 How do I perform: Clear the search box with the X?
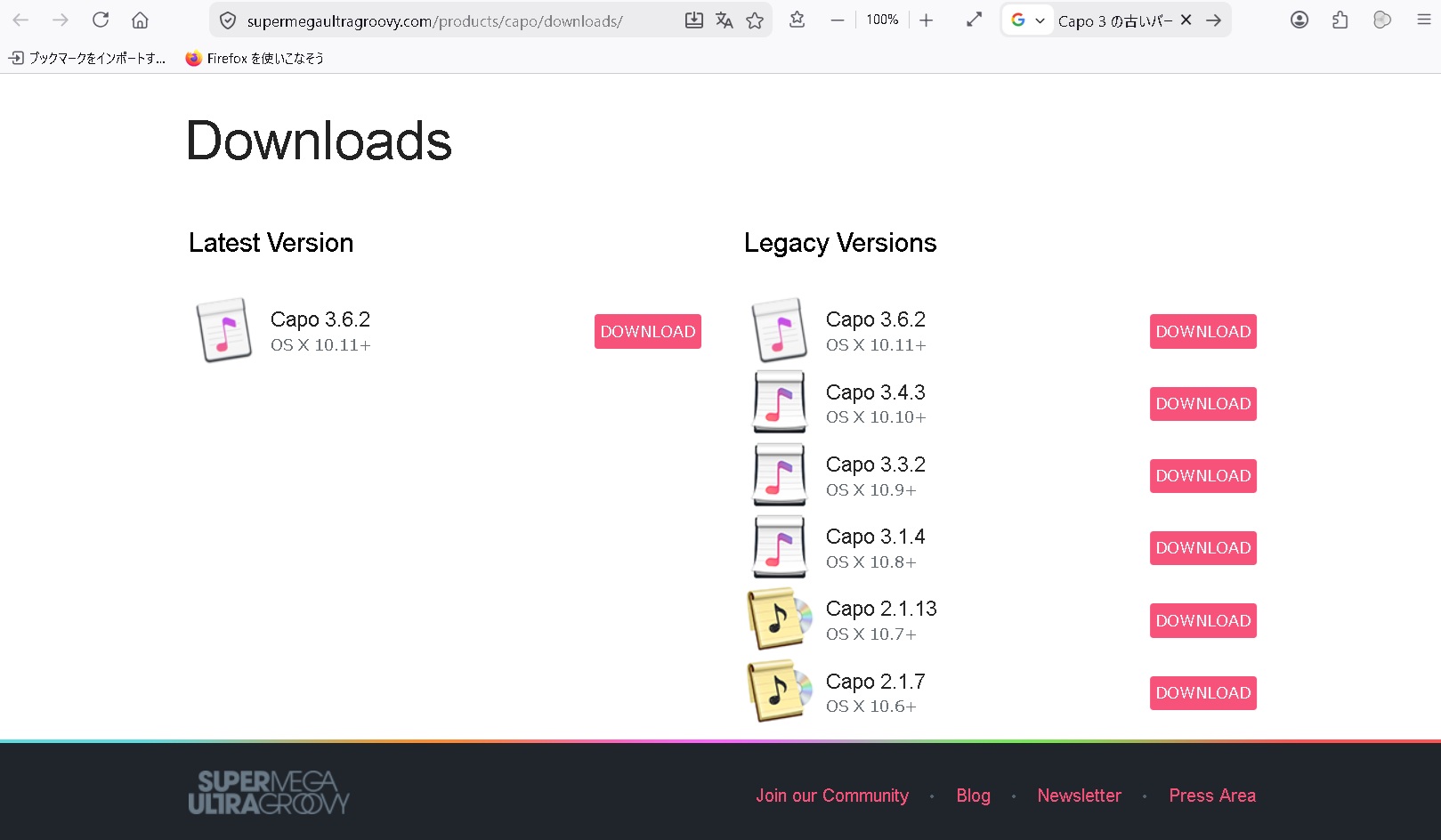tap(1186, 20)
